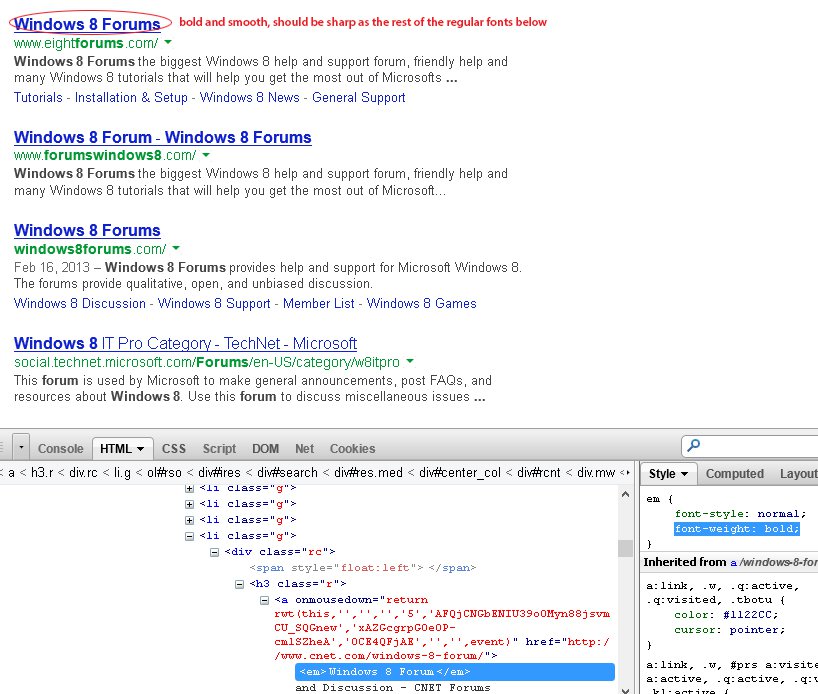Open the HTML tab's dropdown arrow
818x694 pixels.
tap(140, 449)
